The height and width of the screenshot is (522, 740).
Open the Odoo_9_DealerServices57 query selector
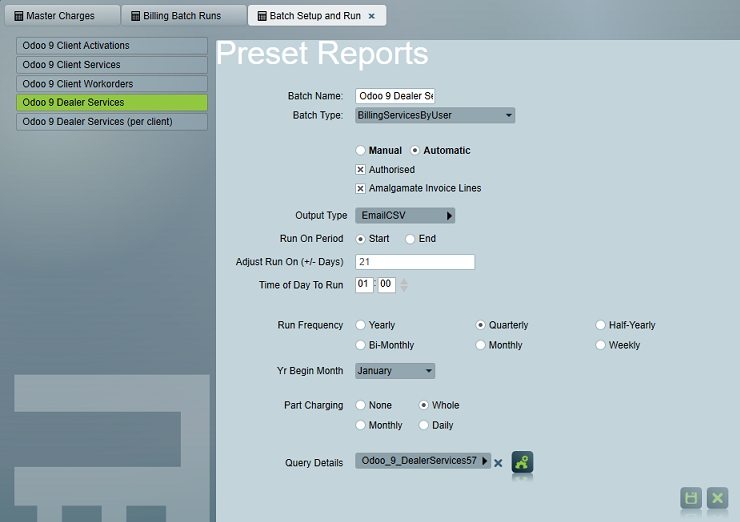point(423,461)
